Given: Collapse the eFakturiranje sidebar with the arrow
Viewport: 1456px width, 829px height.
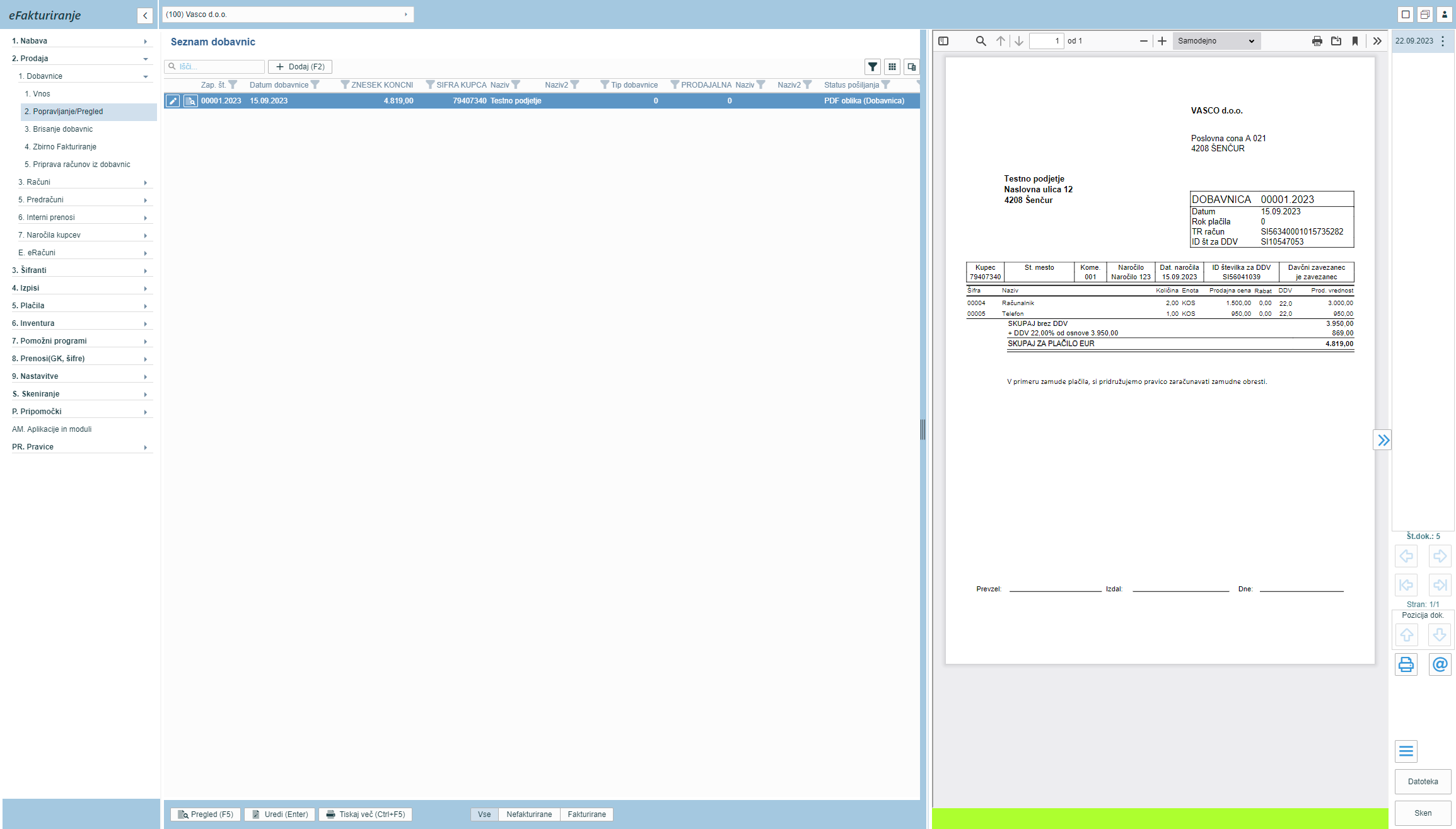Looking at the screenshot, I should (145, 16).
